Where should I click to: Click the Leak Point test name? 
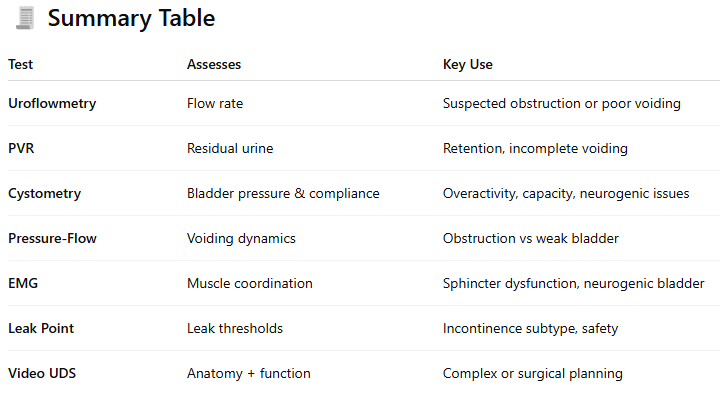(41, 328)
